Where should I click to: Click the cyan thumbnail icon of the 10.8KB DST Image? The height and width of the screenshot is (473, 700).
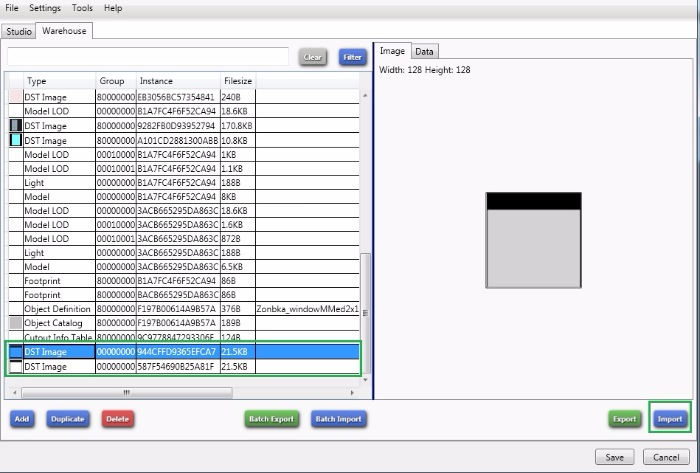point(15,140)
